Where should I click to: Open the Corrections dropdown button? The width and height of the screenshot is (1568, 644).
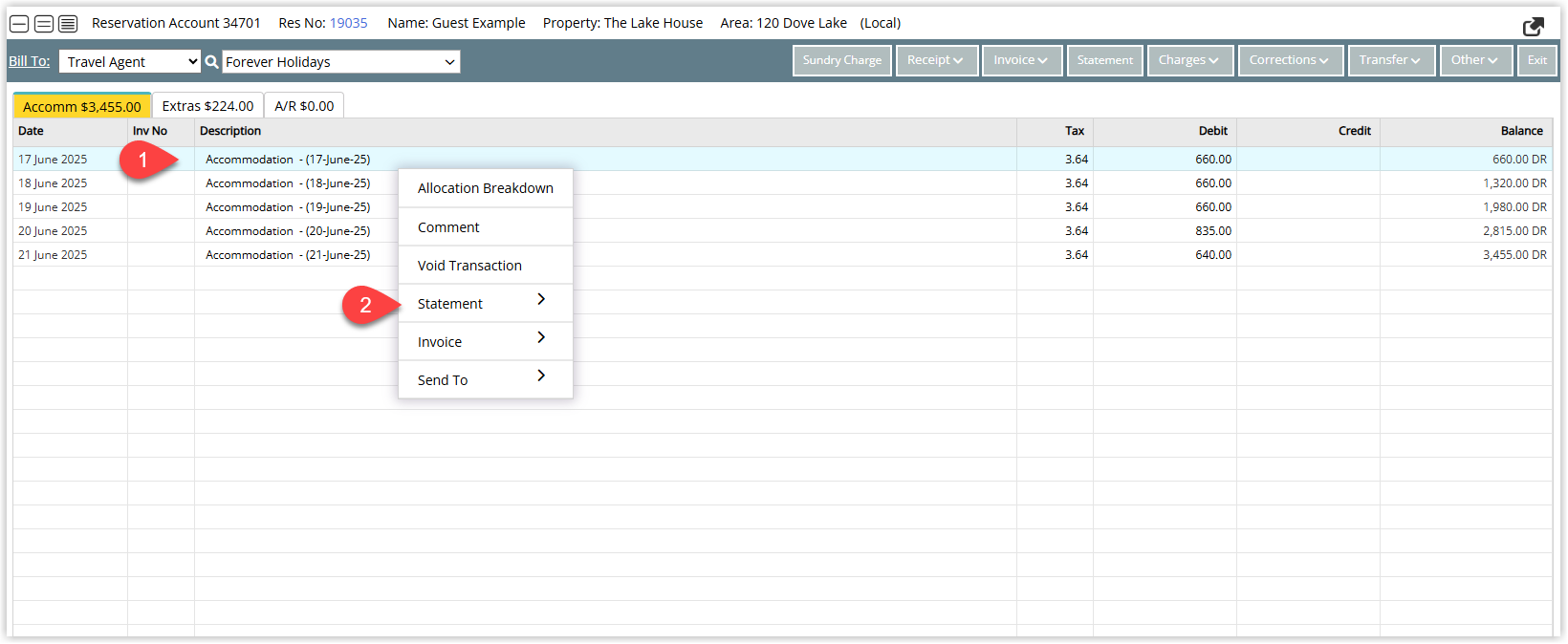[x=1290, y=60]
